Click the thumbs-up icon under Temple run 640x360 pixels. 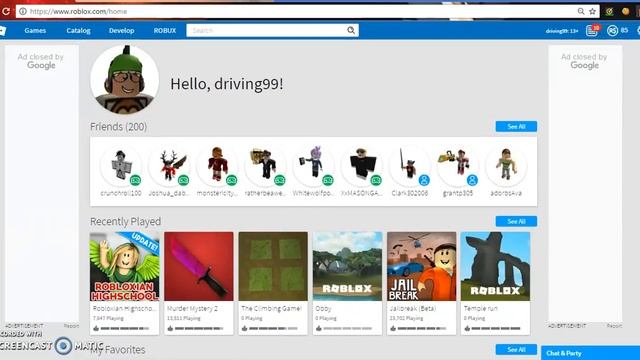pos(467,328)
